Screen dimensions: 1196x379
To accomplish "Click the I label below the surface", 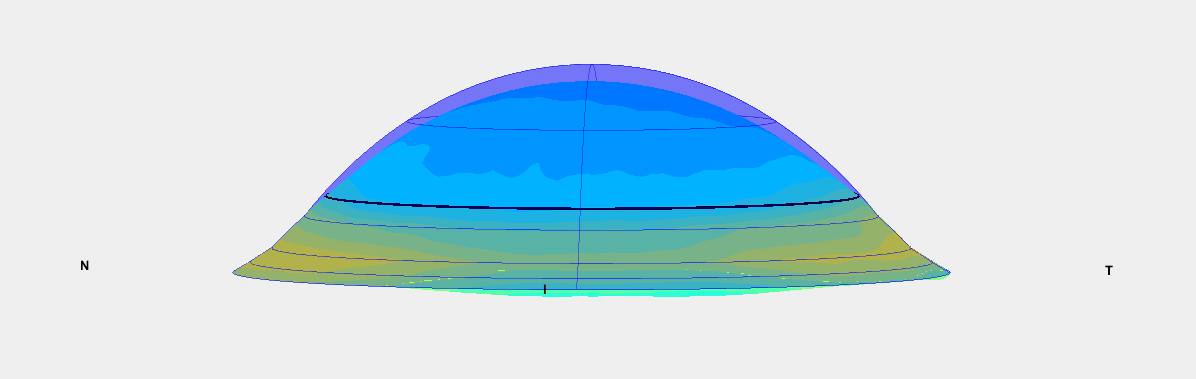I will click(x=545, y=289).
